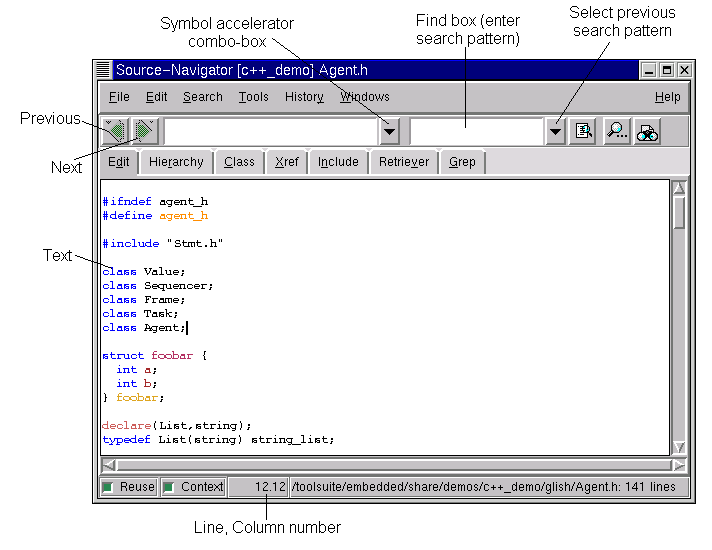712x550 pixels.
Task: Click the line 'class Frame;'
Action: coord(143,300)
